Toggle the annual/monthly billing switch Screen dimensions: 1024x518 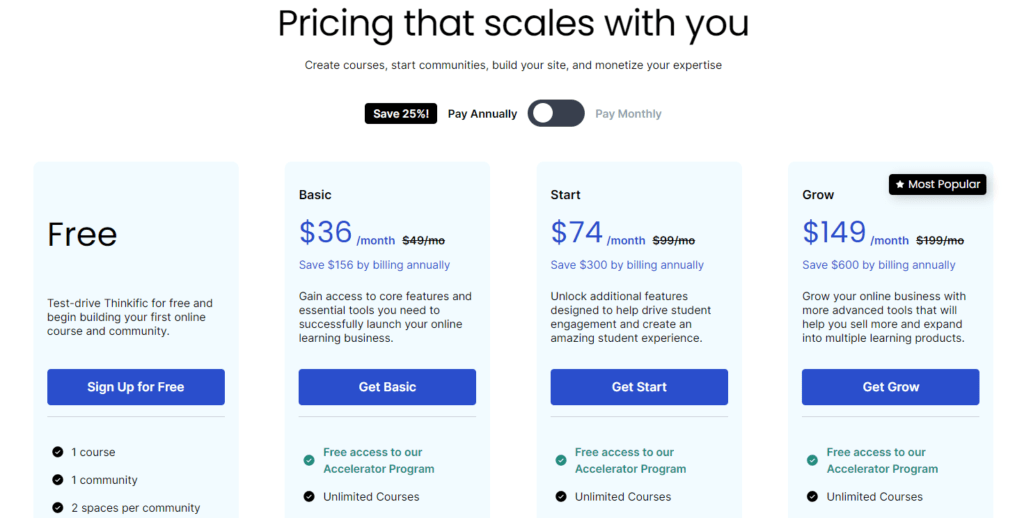[556, 114]
